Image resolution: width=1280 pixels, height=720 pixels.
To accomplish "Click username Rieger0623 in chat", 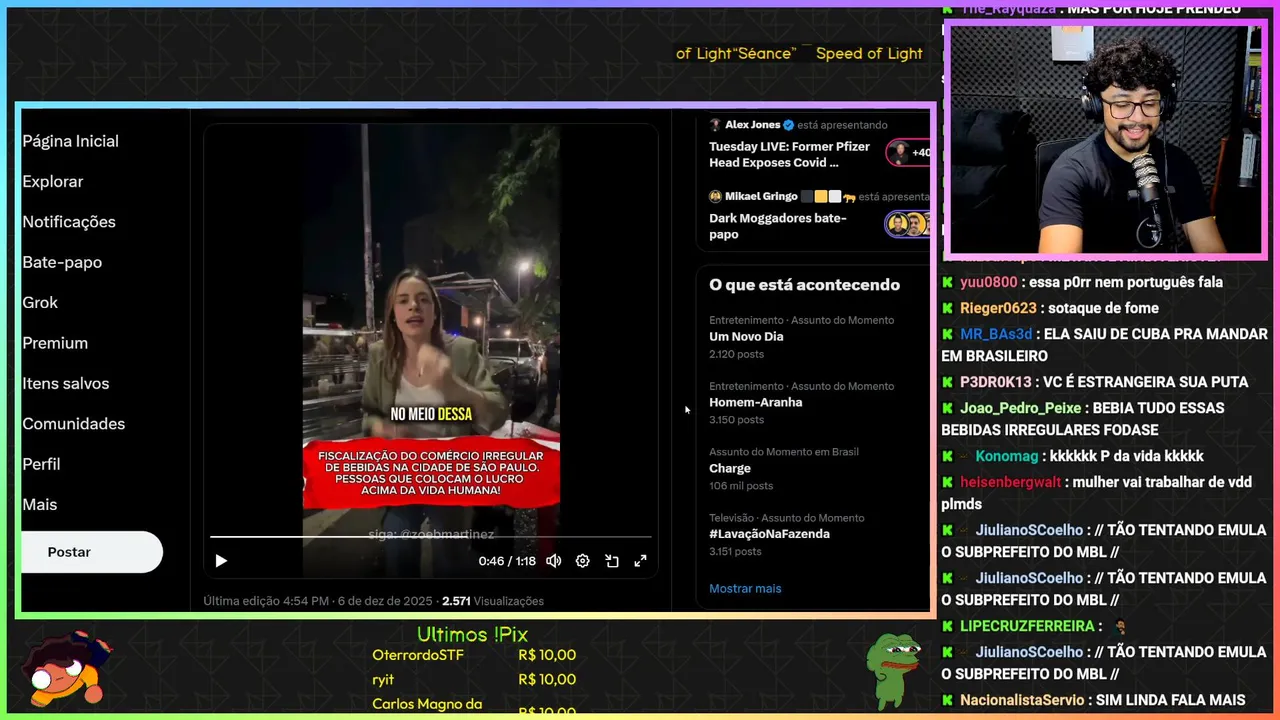I will point(998,308).
